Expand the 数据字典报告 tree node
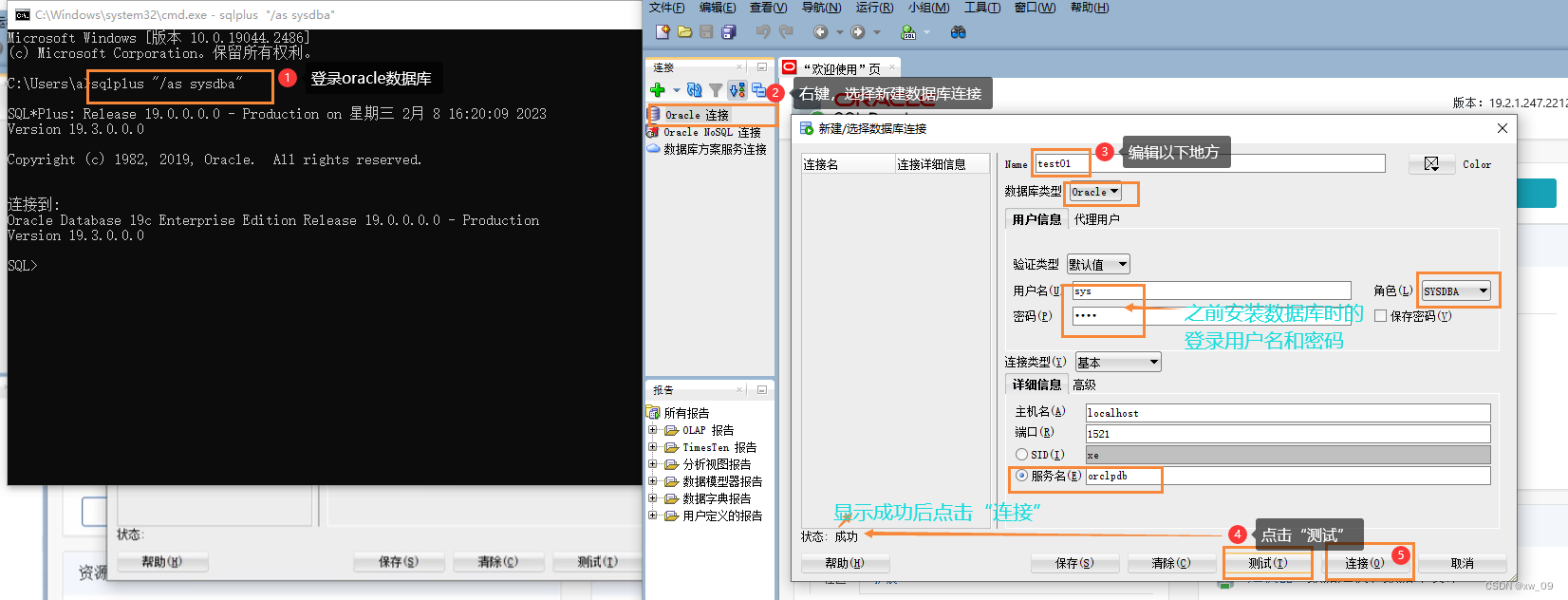Image resolution: width=1568 pixels, height=600 pixels. click(653, 498)
